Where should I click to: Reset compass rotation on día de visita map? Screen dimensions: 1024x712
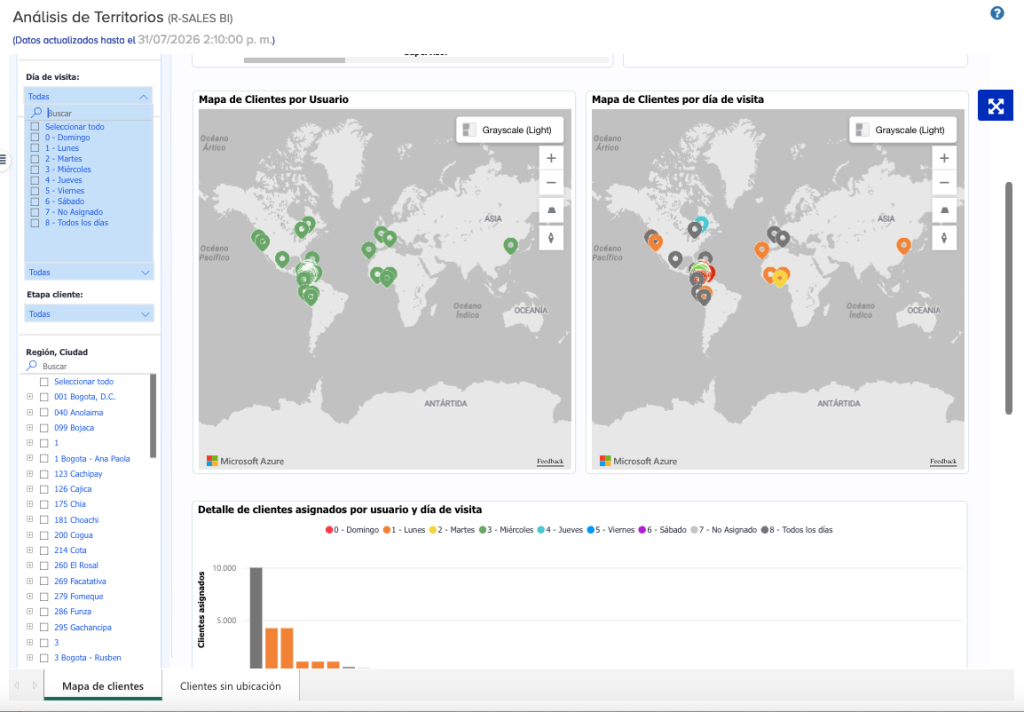(944, 238)
